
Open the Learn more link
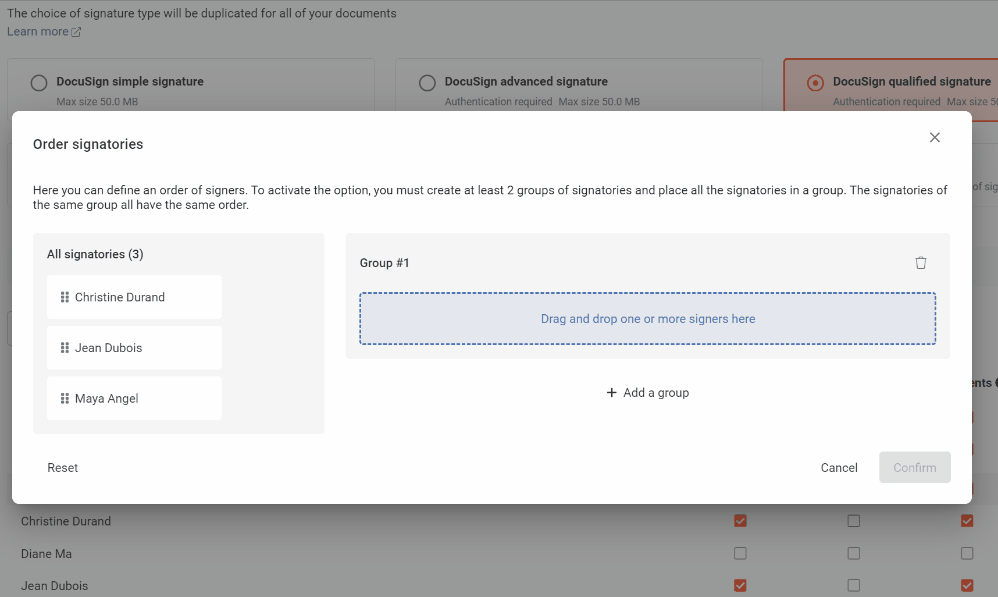[37, 32]
